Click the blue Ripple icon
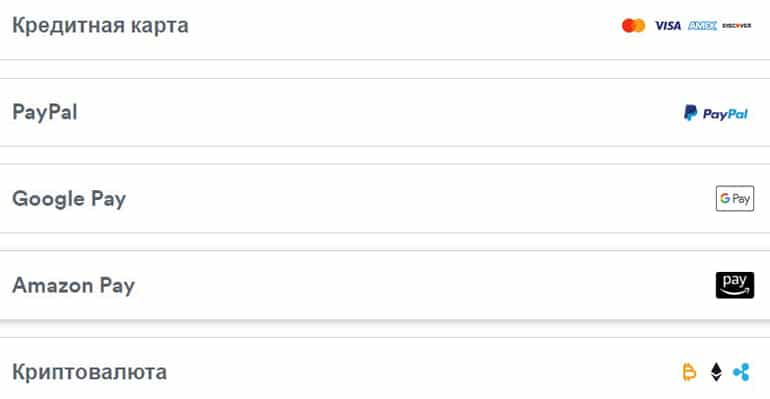 [742, 372]
